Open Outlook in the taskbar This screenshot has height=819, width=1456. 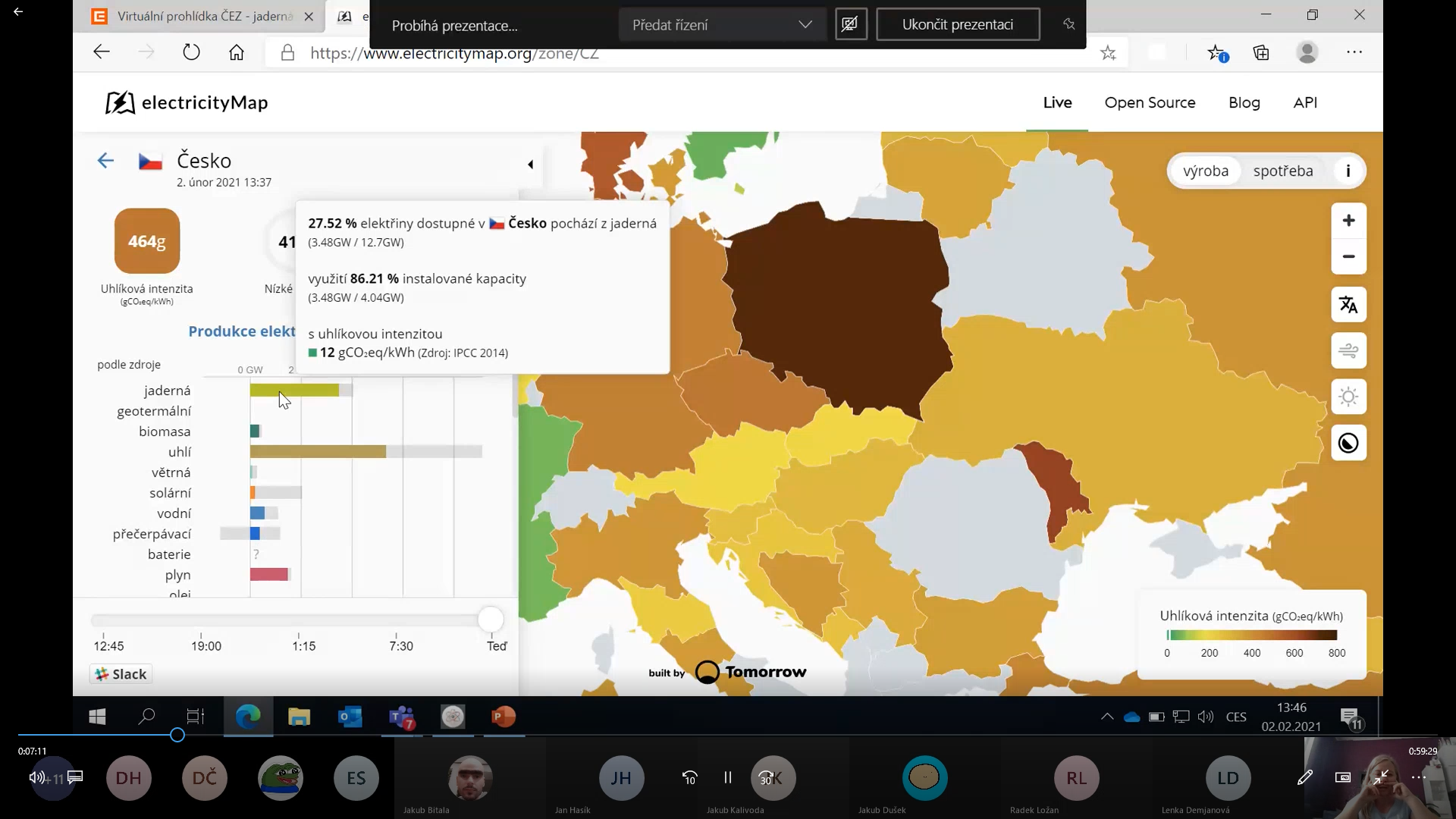pos(350,716)
